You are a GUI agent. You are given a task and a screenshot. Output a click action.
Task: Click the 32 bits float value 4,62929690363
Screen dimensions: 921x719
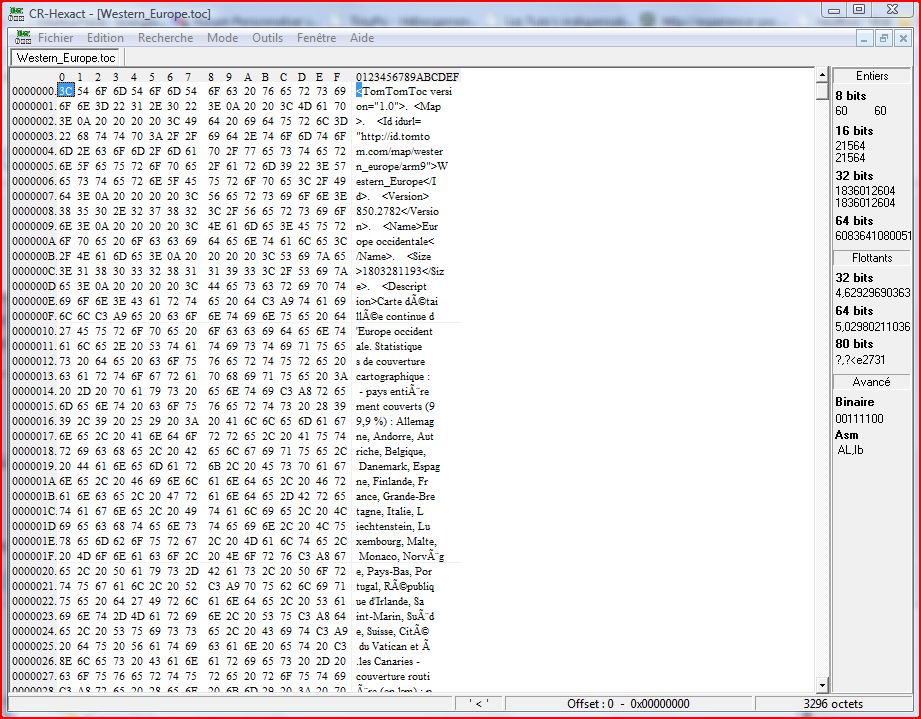pyautogui.click(x=873, y=293)
